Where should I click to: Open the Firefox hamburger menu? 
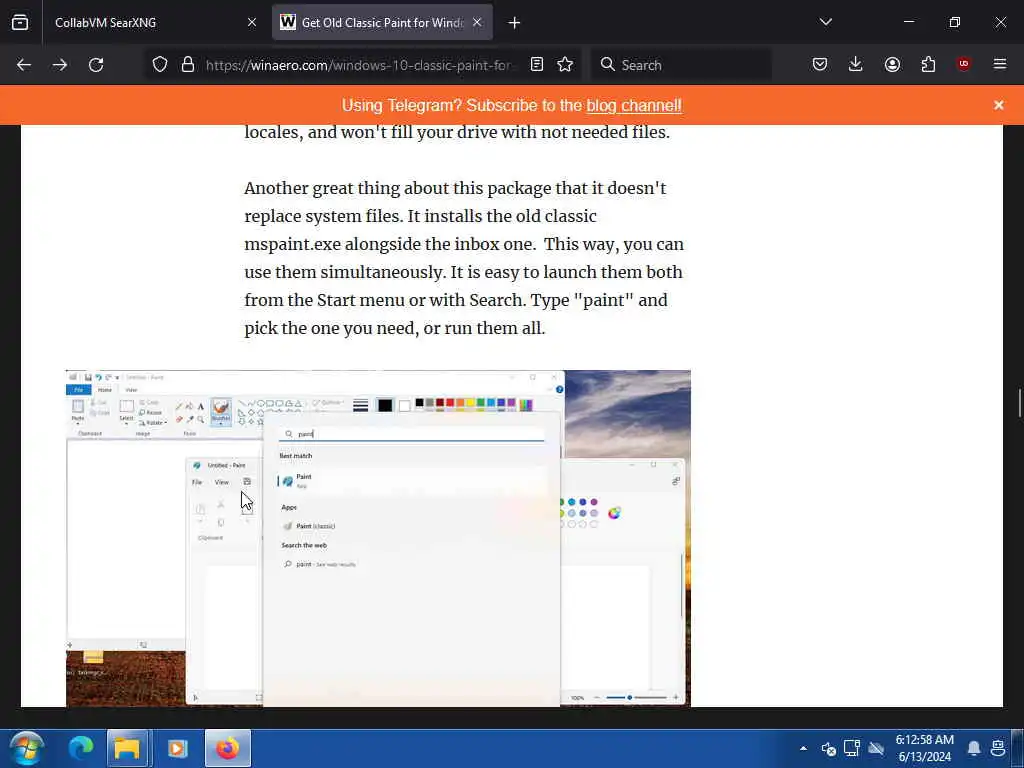pyautogui.click(x=1000, y=64)
